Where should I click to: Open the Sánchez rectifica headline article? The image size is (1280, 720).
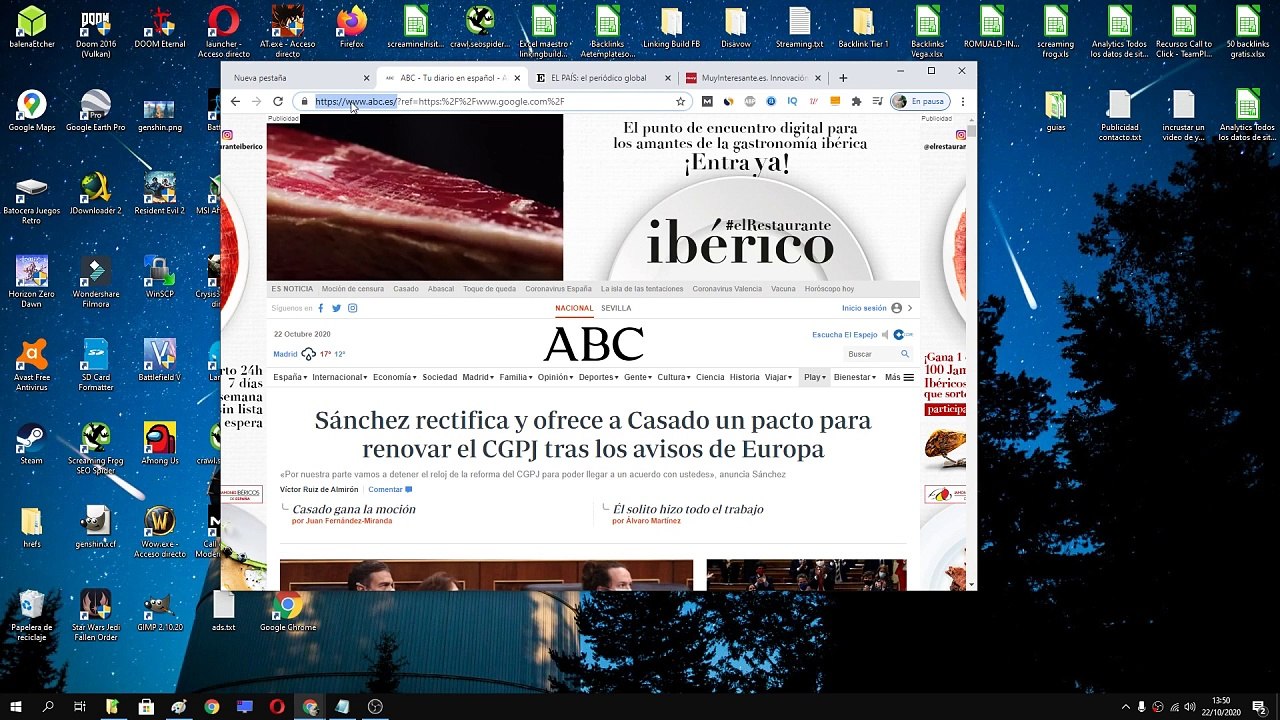pos(593,434)
